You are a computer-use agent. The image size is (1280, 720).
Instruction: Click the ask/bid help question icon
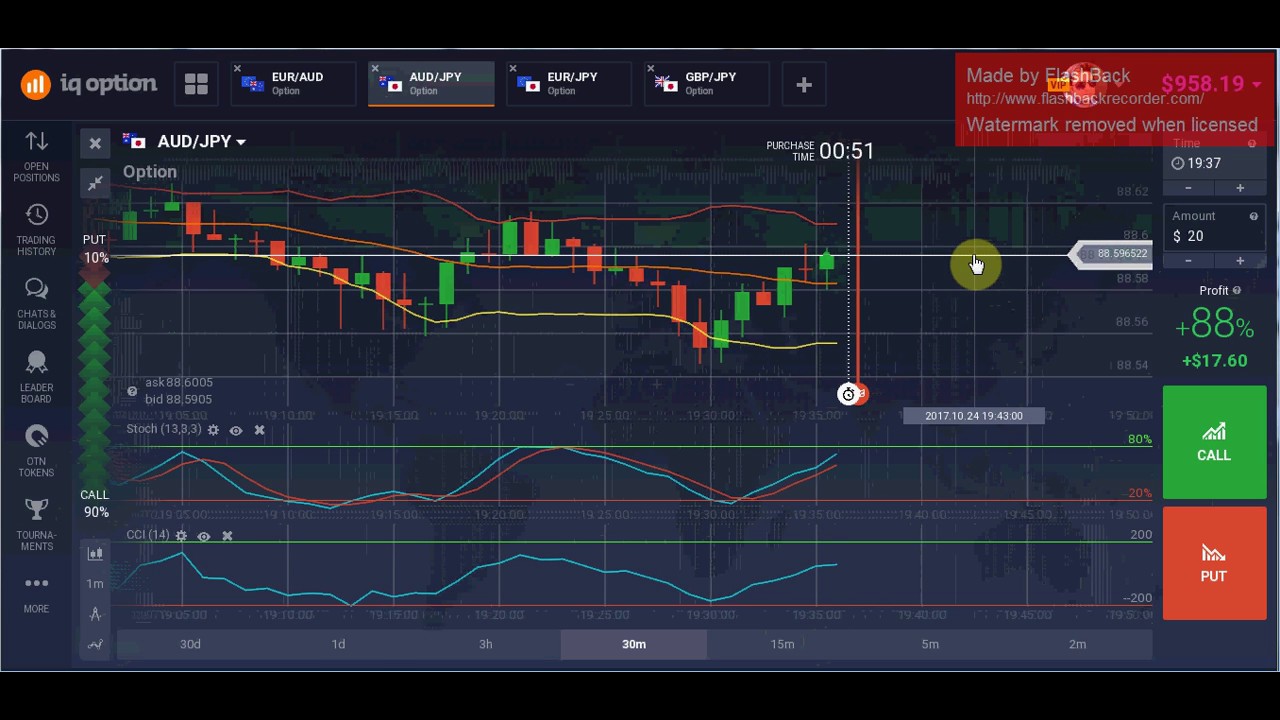pos(132,391)
